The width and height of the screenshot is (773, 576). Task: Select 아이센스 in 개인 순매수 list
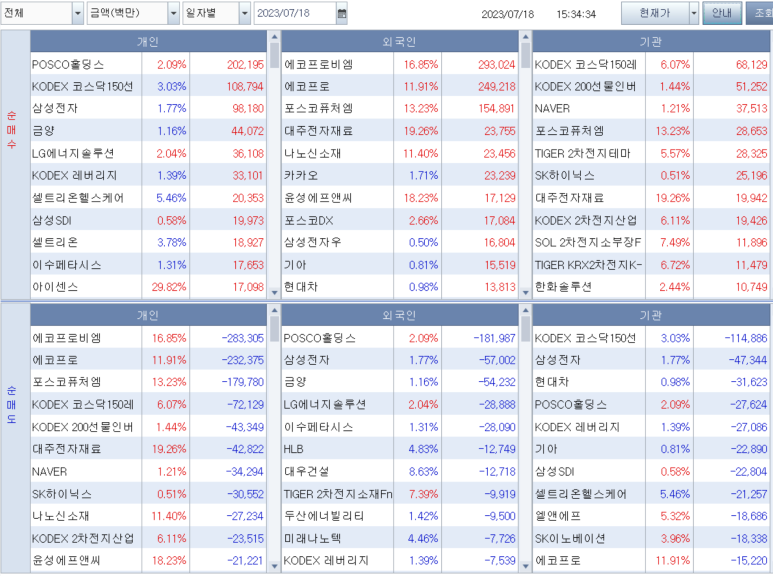[55, 287]
